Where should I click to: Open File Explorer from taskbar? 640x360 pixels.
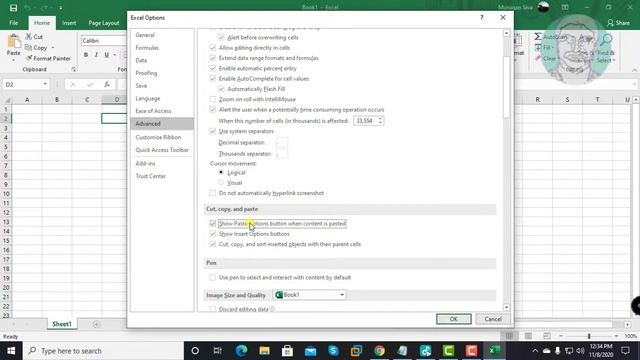pyautogui.click(x=264, y=351)
